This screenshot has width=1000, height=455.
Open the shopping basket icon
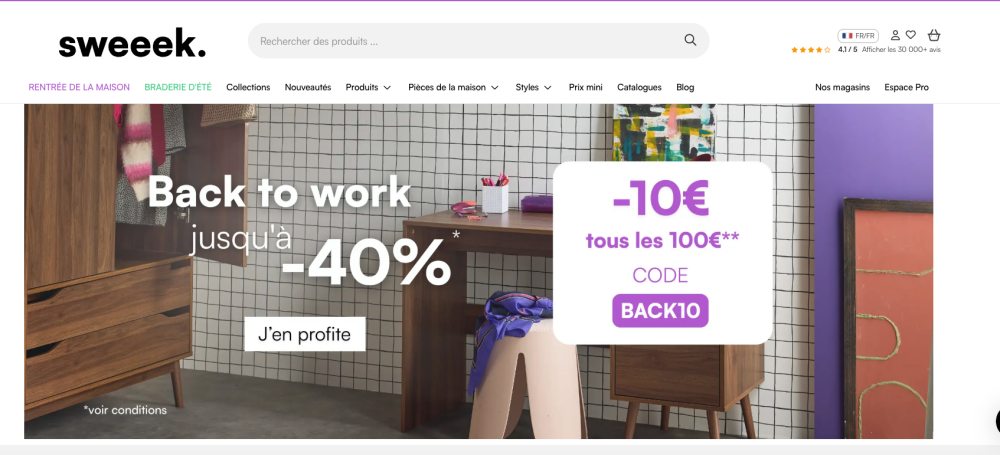point(934,35)
